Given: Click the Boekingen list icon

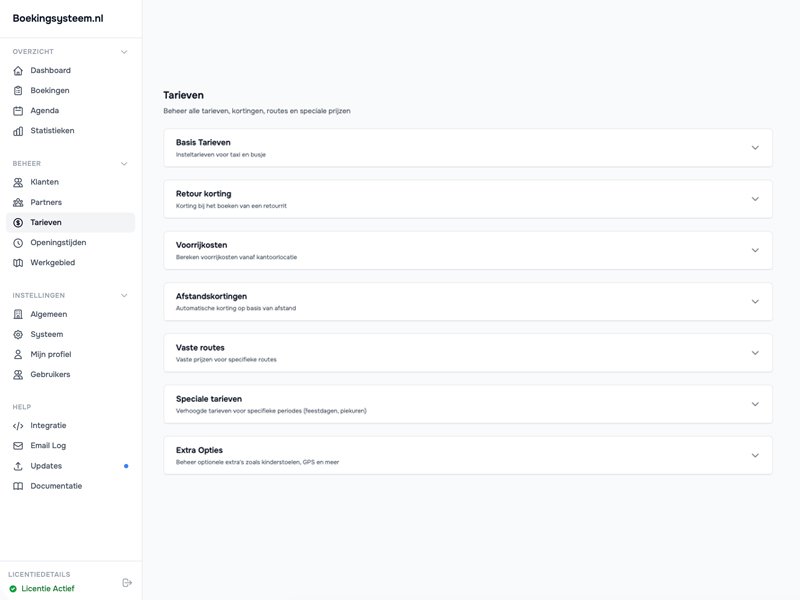Looking at the screenshot, I should pyautogui.click(x=16, y=90).
